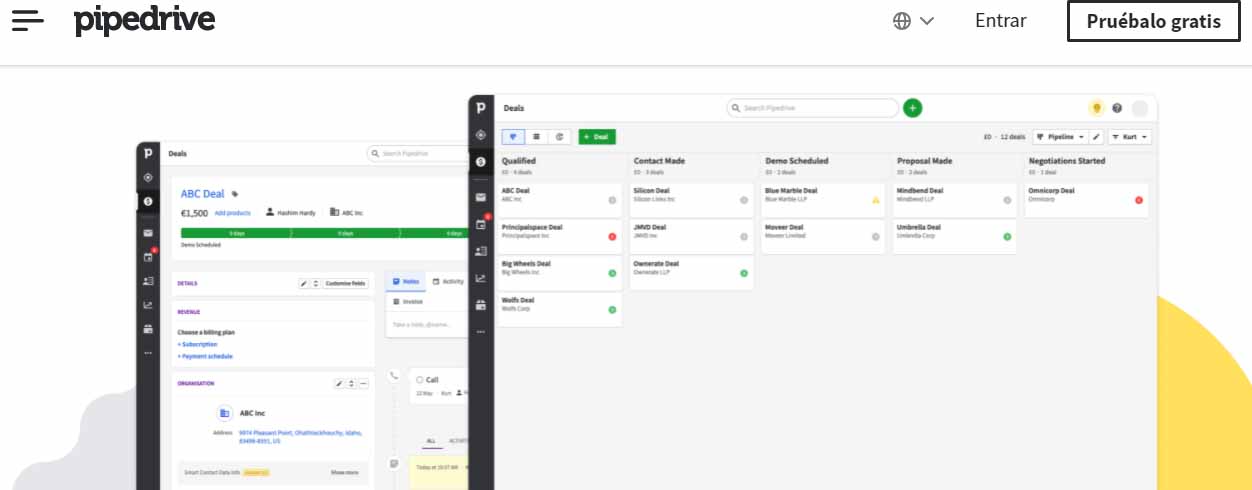Open the help question mark icon
1252x490 pixels.
tap(1117, 108)
